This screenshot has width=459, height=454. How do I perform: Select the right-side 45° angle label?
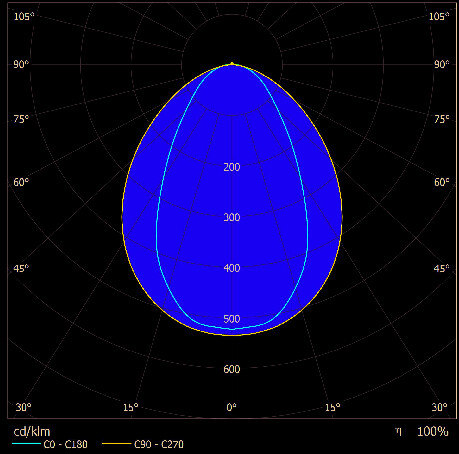click(441, 268)
